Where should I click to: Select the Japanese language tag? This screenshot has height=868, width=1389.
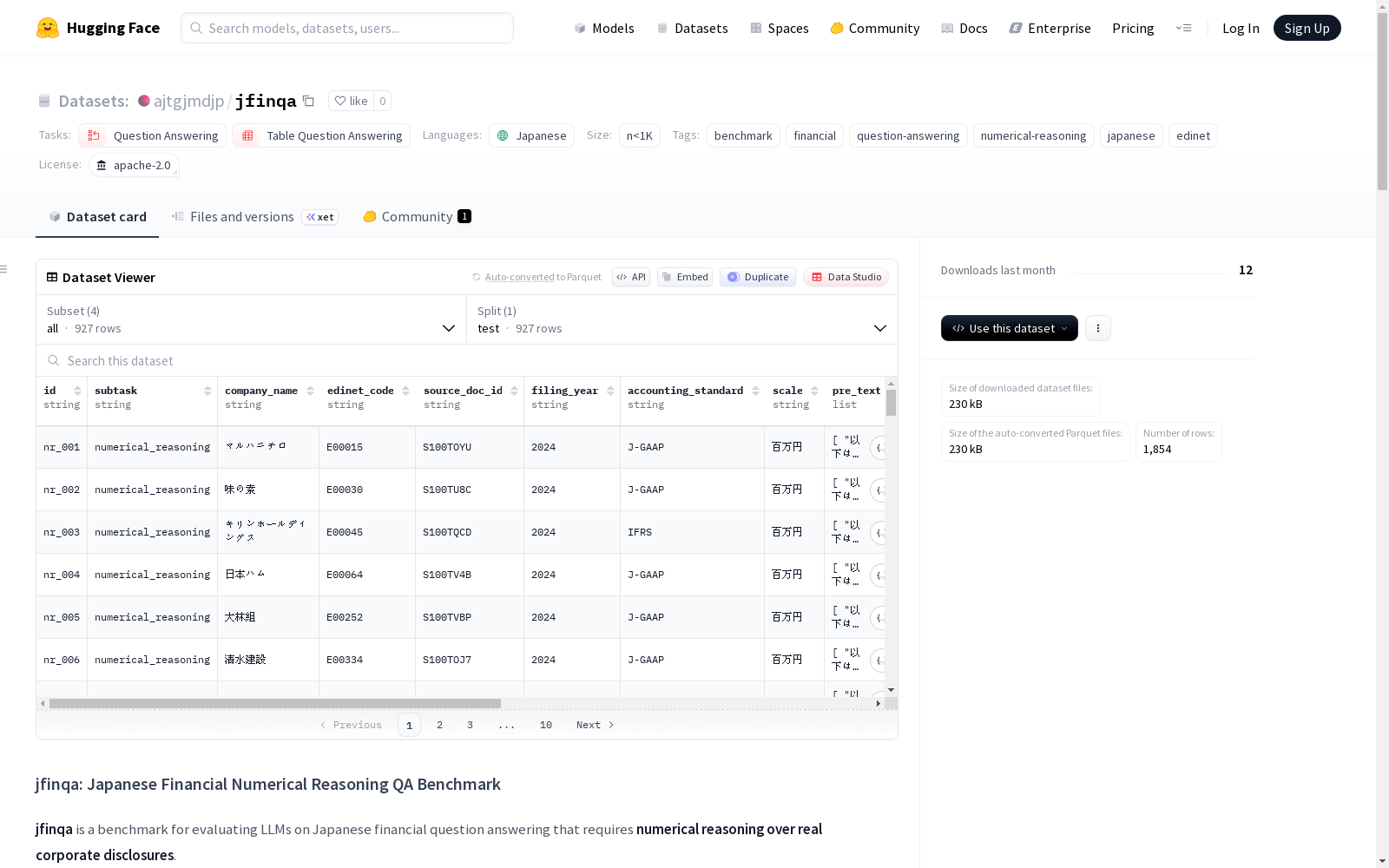(x=531, y=135)
